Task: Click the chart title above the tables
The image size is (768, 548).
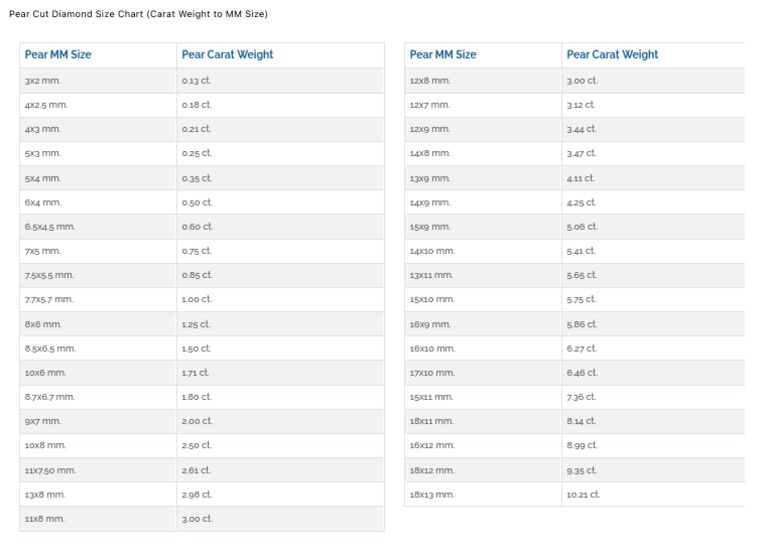Action: pyautogui.click(x=138, y=14)
